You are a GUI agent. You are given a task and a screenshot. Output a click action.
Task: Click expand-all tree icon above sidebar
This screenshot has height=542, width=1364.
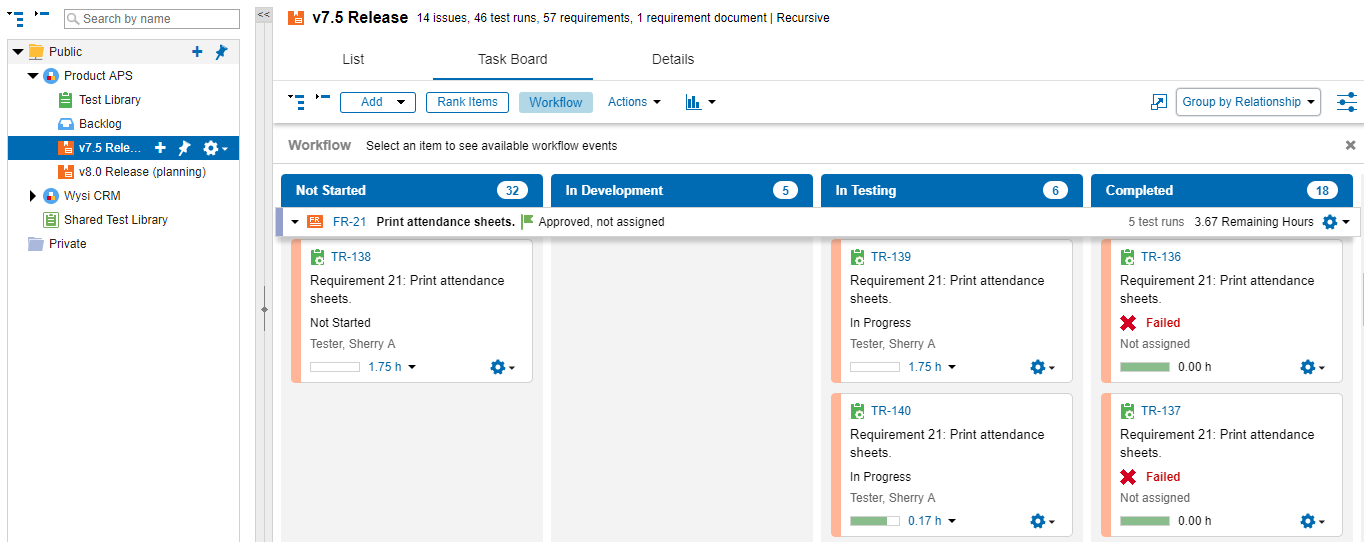15,18
